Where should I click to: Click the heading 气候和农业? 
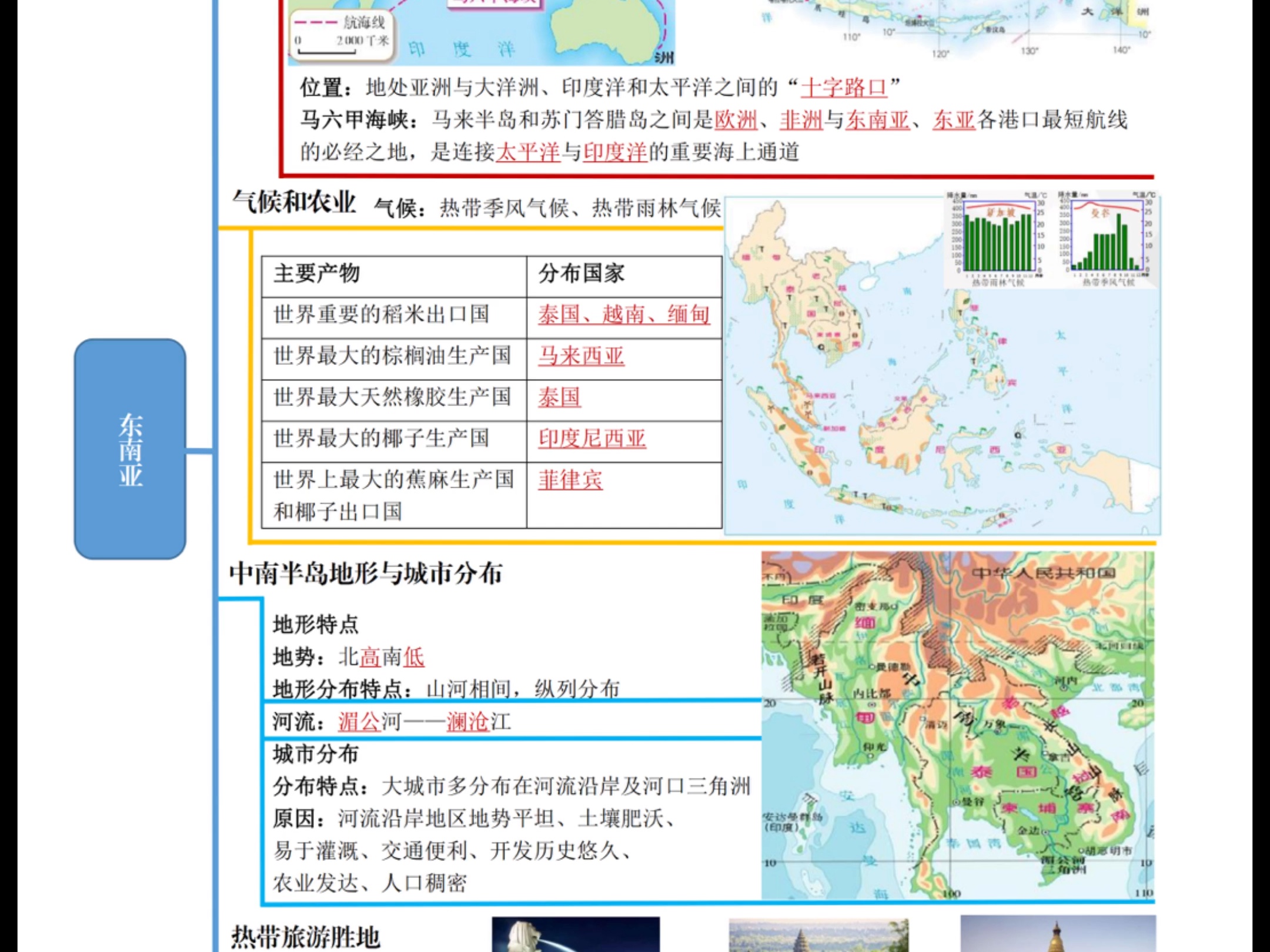pos(294,202)
